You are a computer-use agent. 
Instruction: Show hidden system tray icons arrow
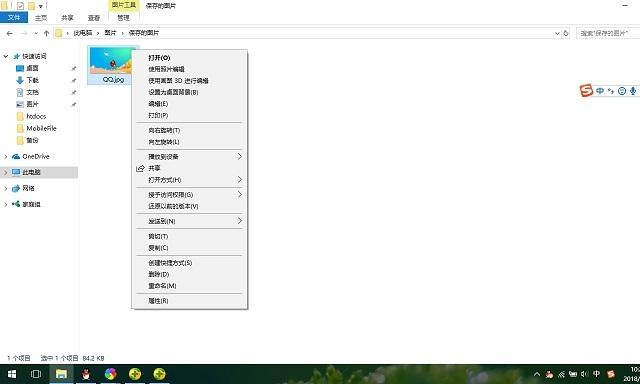537,374
